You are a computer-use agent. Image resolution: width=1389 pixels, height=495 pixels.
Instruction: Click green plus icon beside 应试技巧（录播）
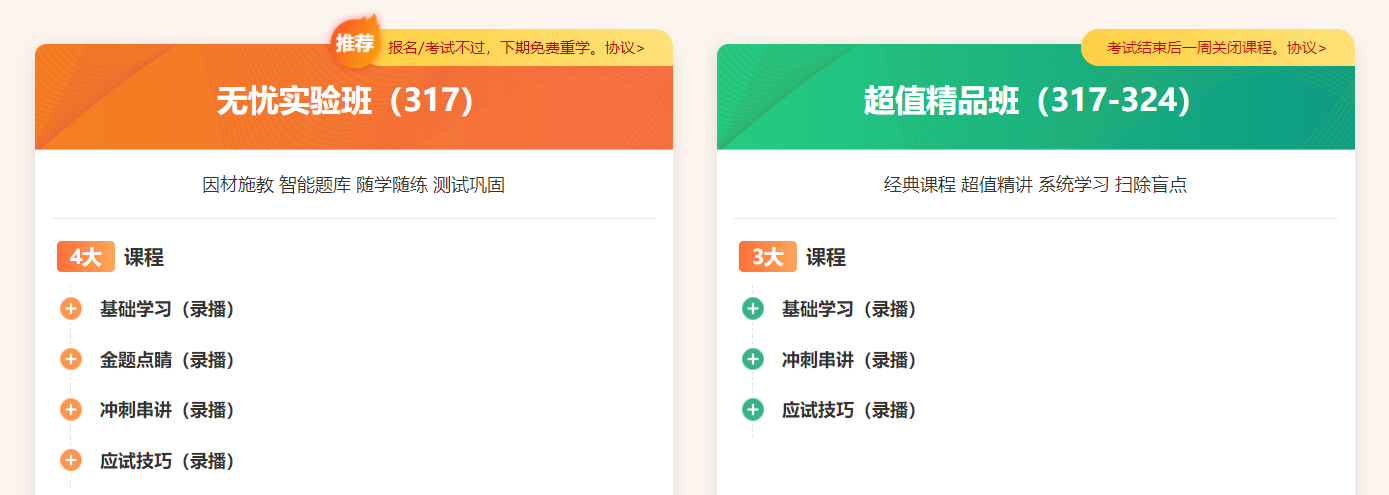(753, 410)
